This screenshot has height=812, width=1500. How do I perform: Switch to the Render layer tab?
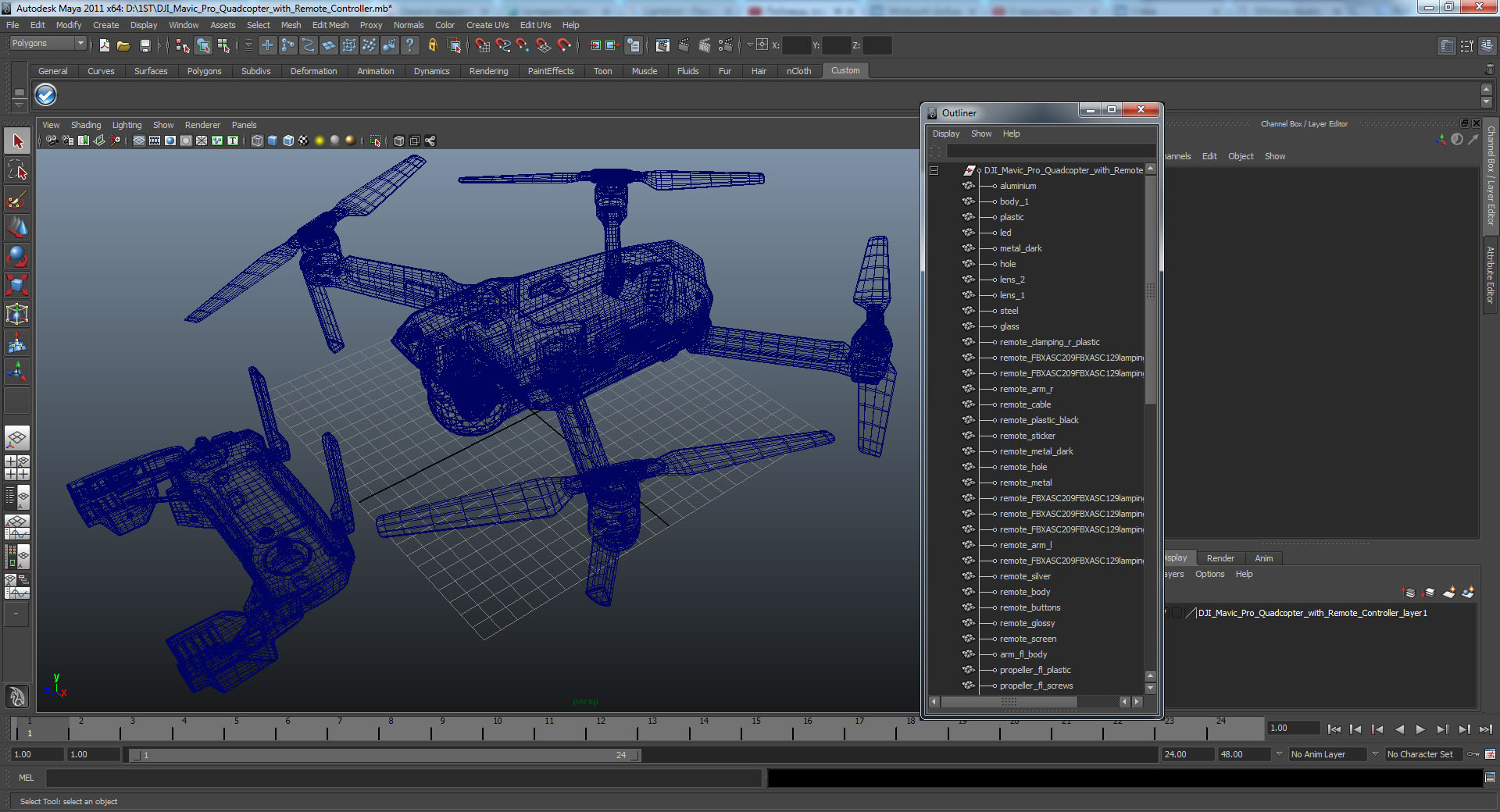click(1220, 558)
